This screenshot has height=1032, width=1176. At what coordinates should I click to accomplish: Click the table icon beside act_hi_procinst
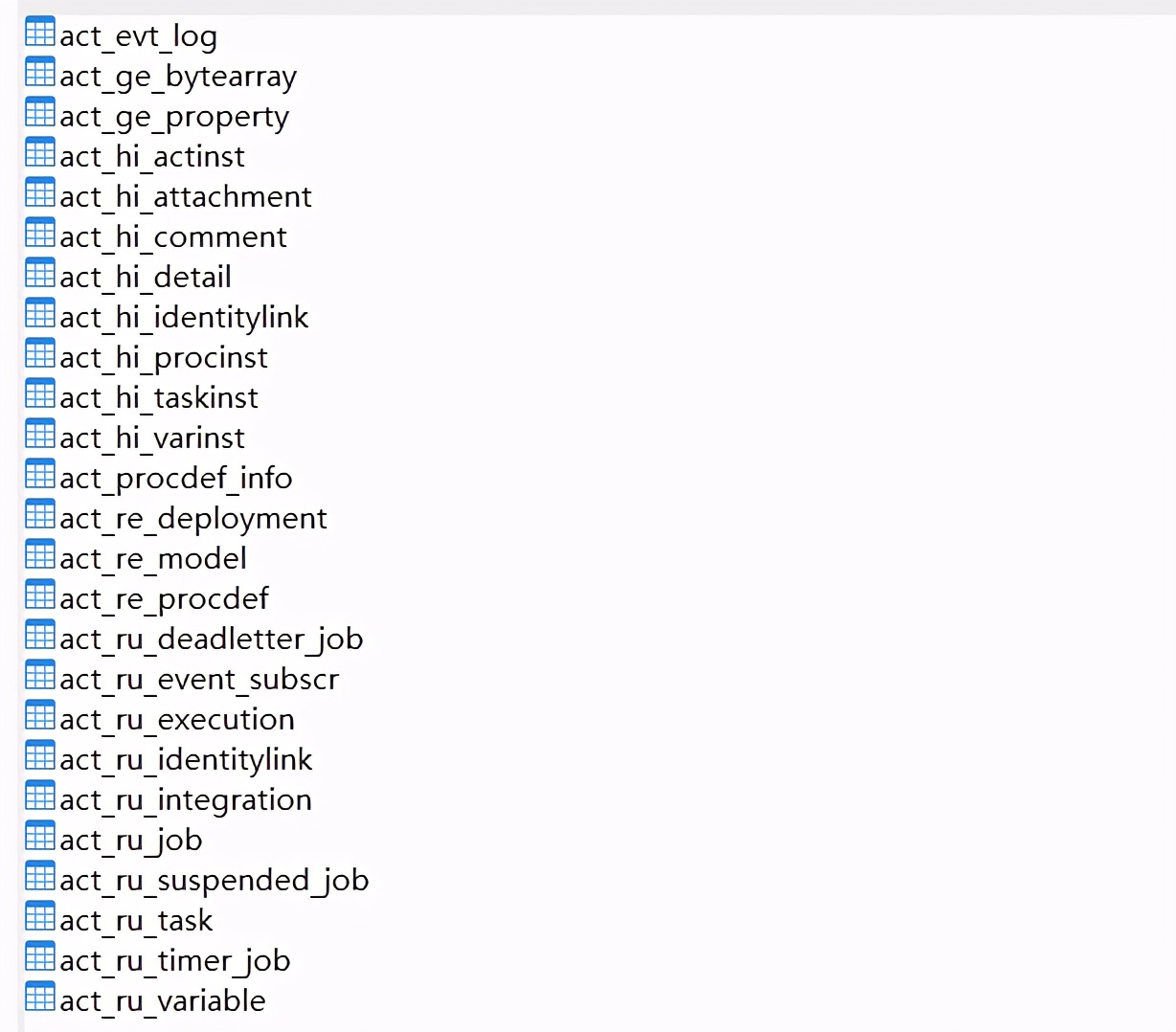40,354
